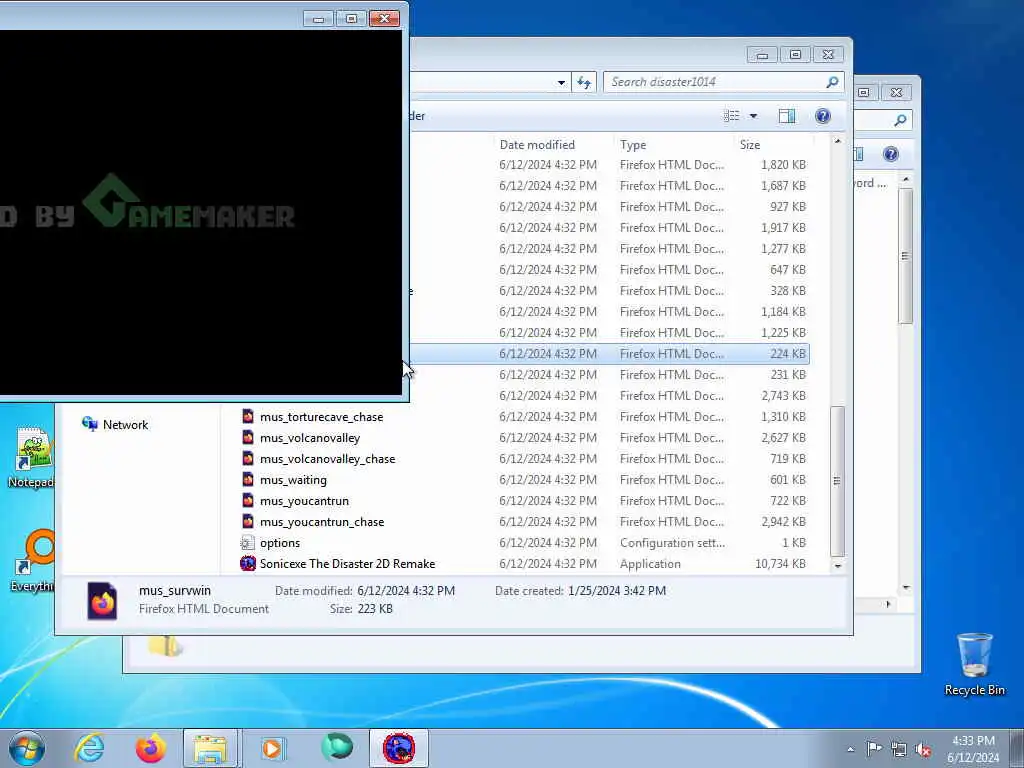Click the details pane Date modified value
Viewport: 1024px width, 768px height.
click(x=406, y=590)
